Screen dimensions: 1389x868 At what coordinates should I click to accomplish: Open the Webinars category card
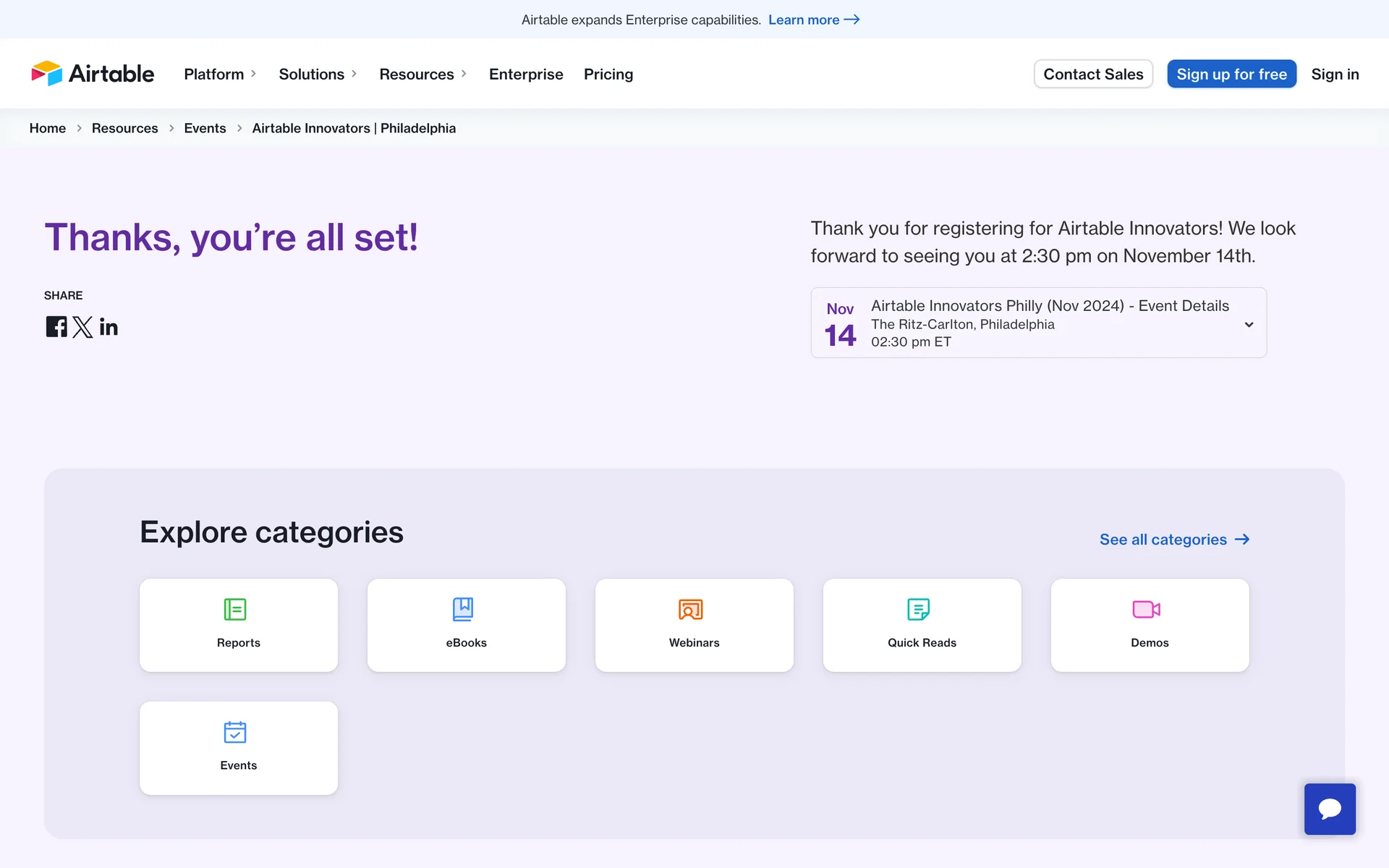[694, 625]
